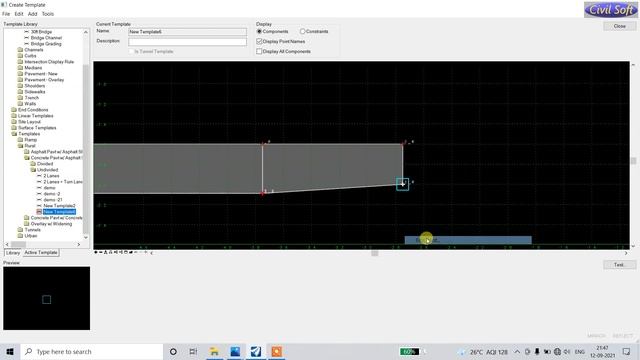Viewport: 640px width, 360px height.
Task: Click the Preview thumbnail pane
Action: coord(47,298)
